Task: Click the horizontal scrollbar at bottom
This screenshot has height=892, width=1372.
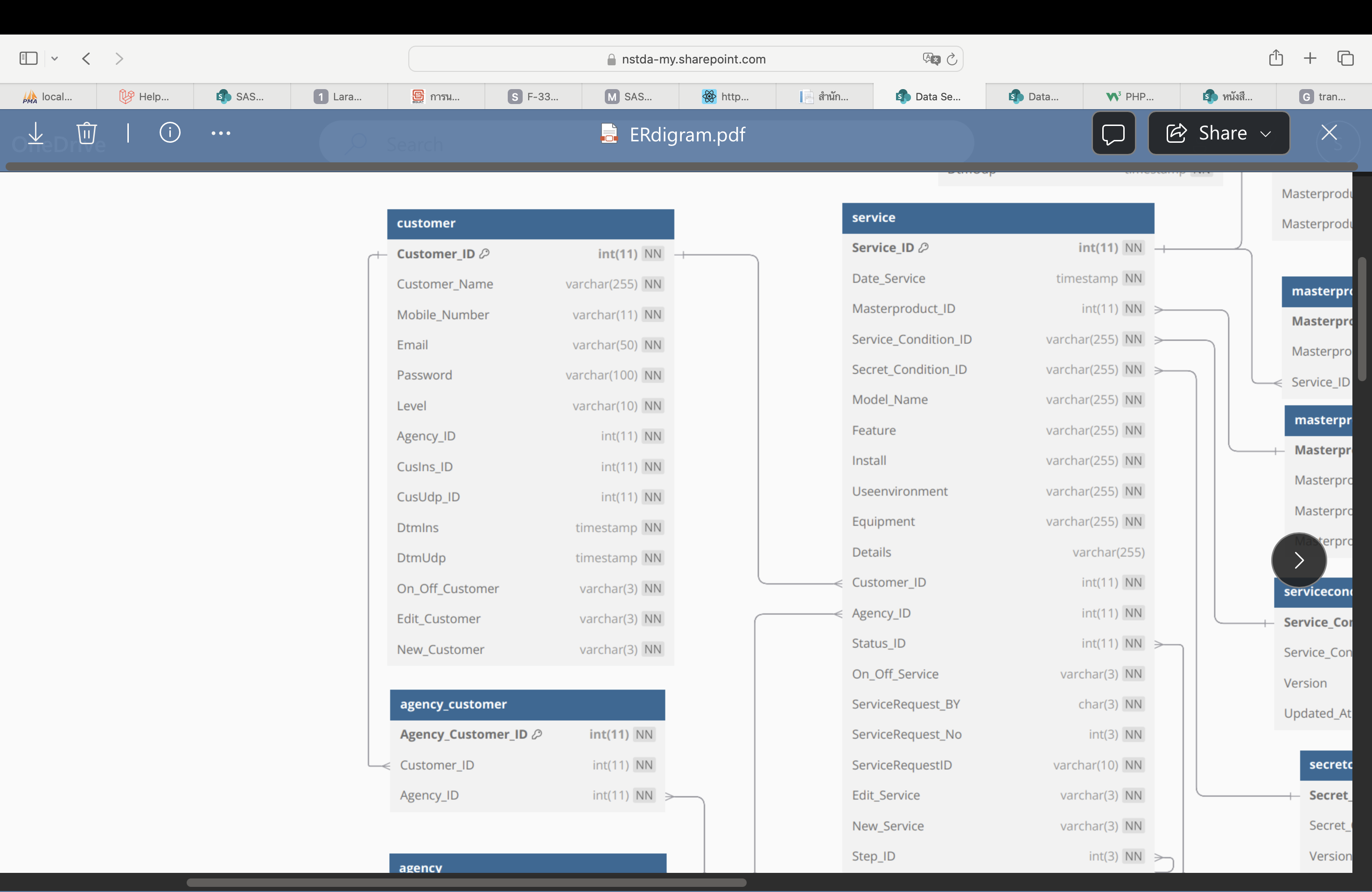Action: (x=466, y=882)
